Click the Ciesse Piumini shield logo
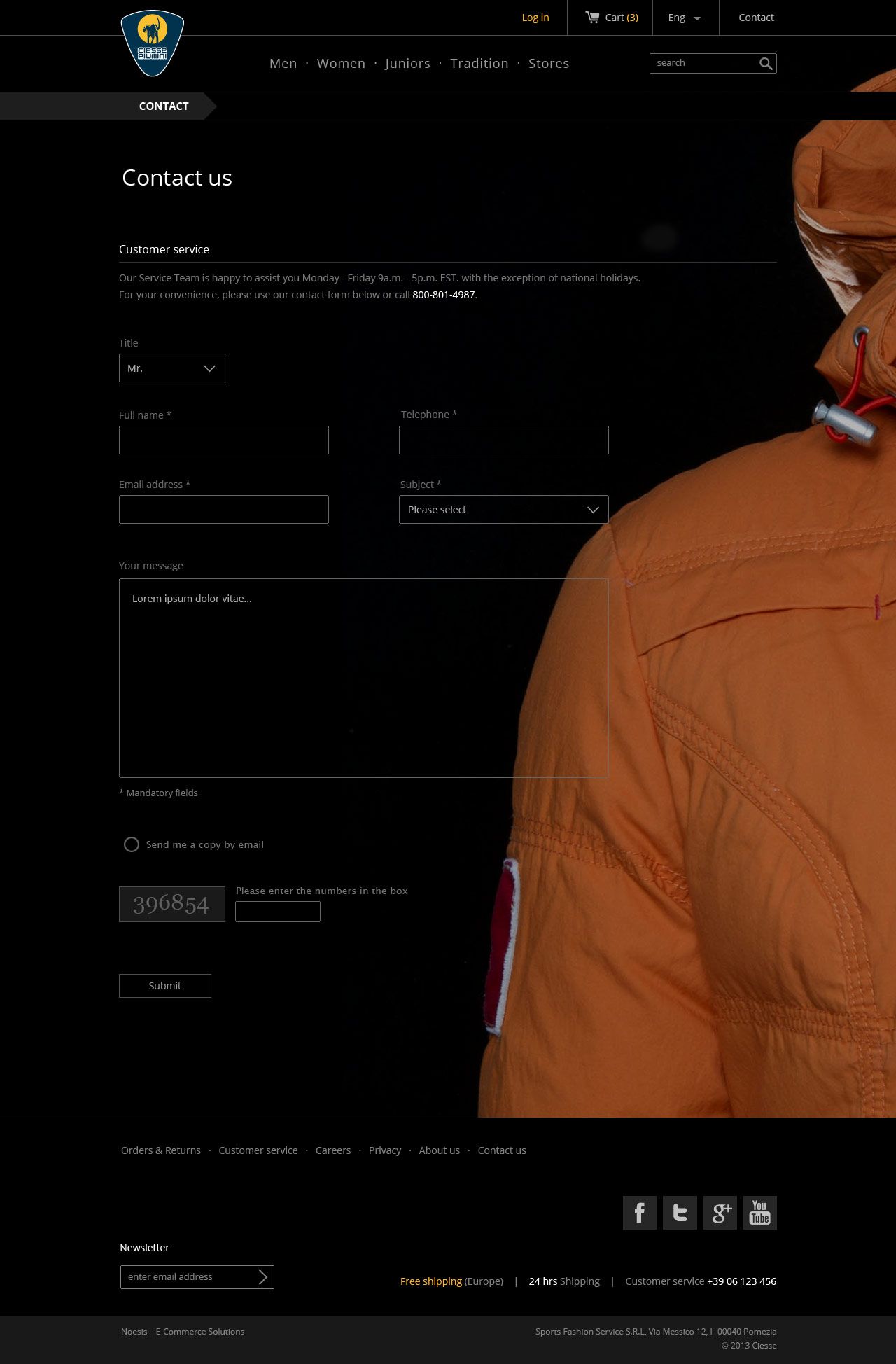The width and height of the screenshot is (896, 1364). click(153, 43)
